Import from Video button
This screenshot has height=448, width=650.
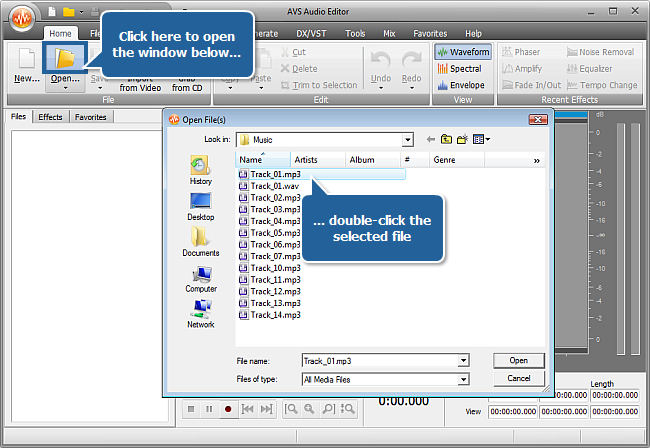tap(140, 83)
